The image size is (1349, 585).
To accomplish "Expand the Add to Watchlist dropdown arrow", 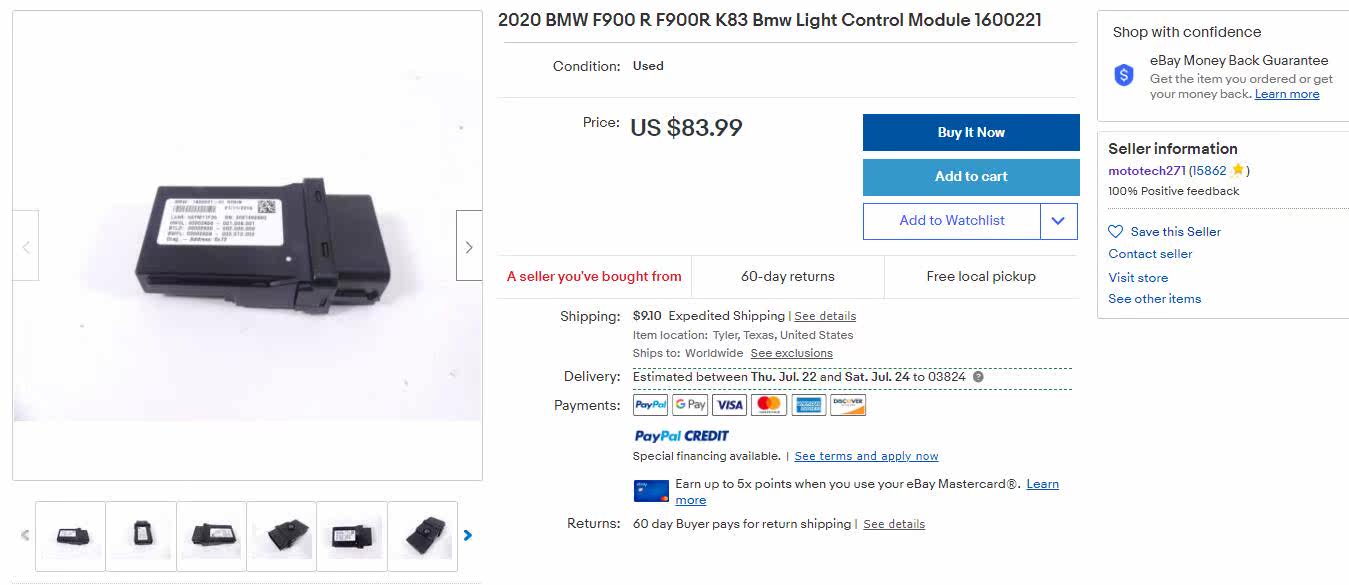I will coord(1058,221).
